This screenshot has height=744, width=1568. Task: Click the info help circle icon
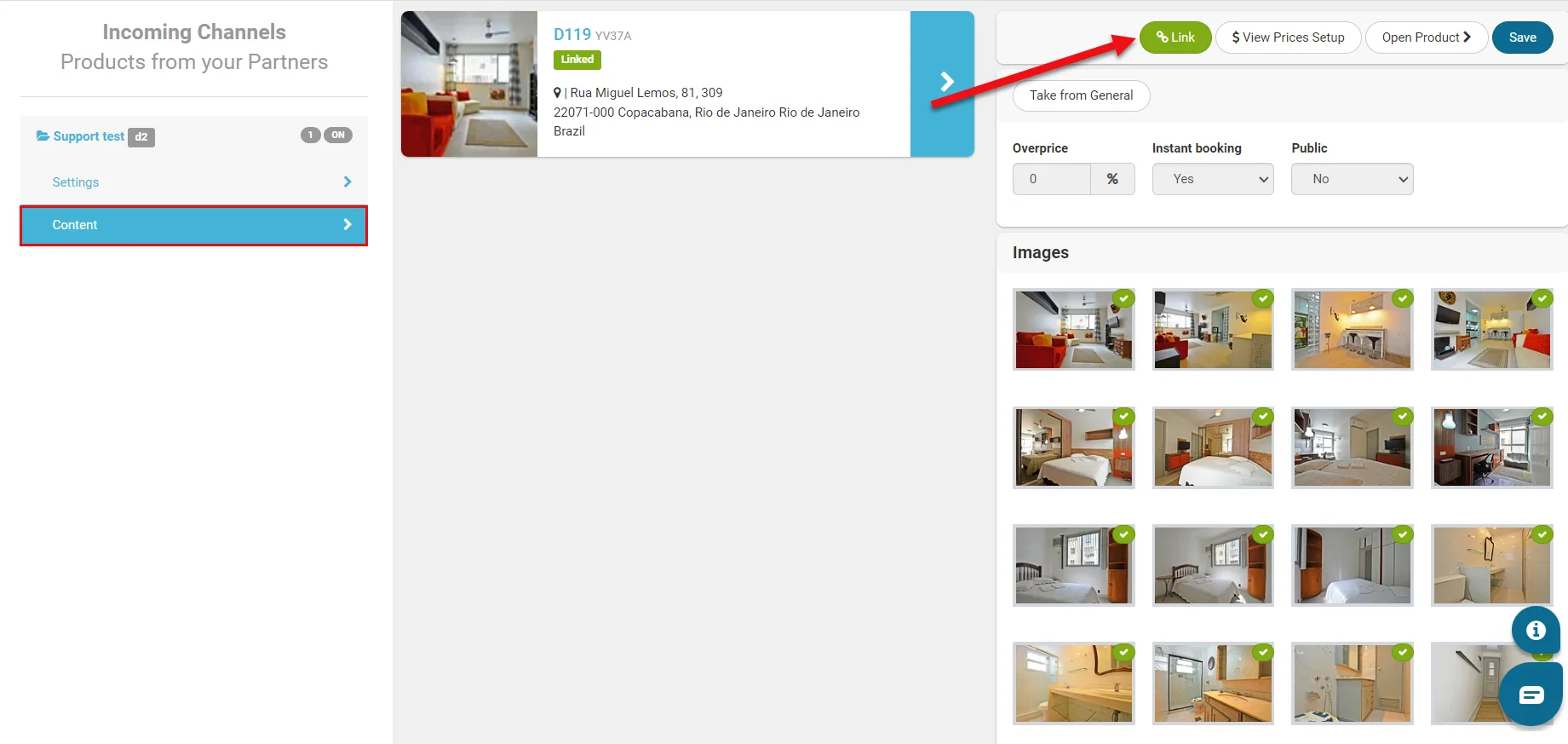point(1536,630)
